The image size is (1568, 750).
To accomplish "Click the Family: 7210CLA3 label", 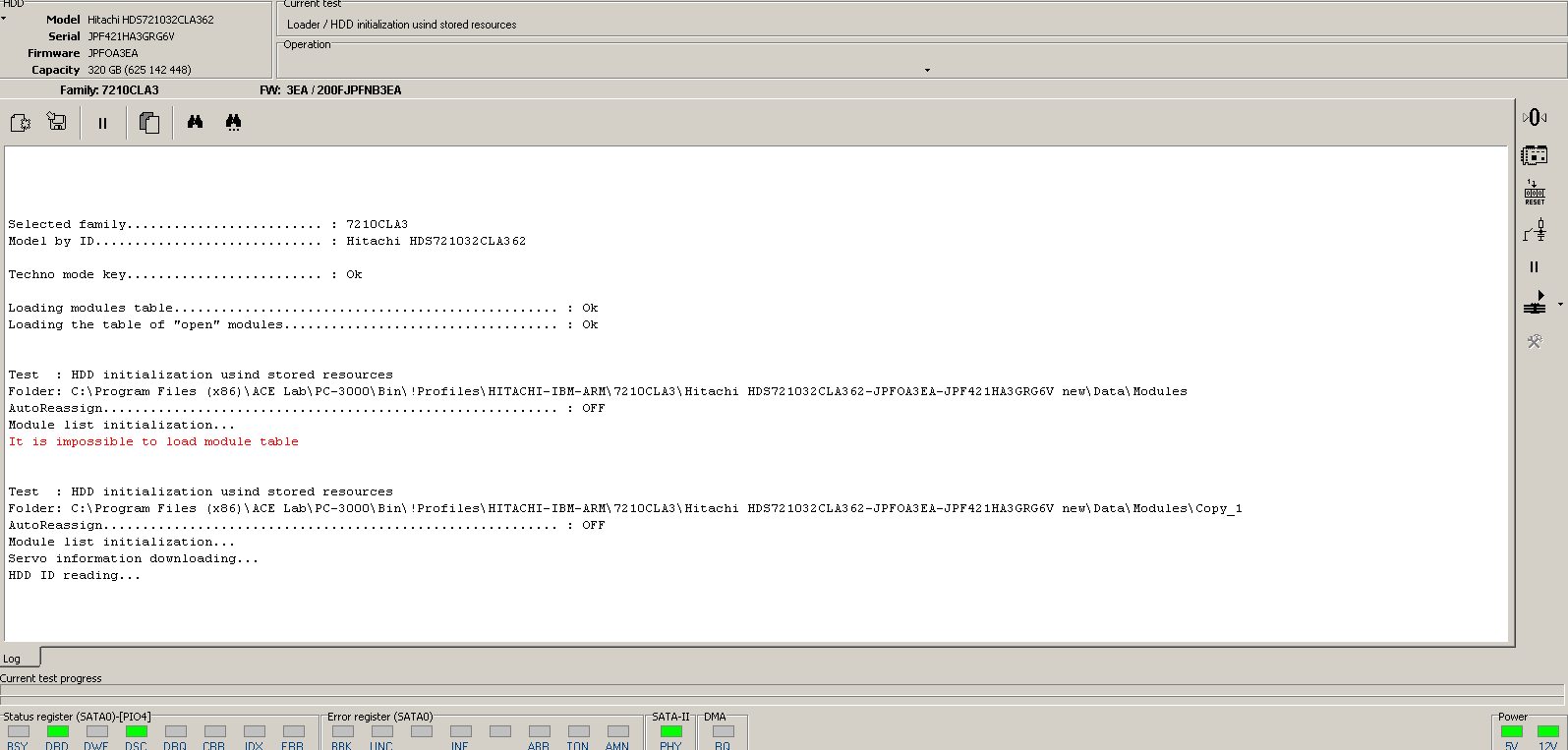I will tap(109, 89).
